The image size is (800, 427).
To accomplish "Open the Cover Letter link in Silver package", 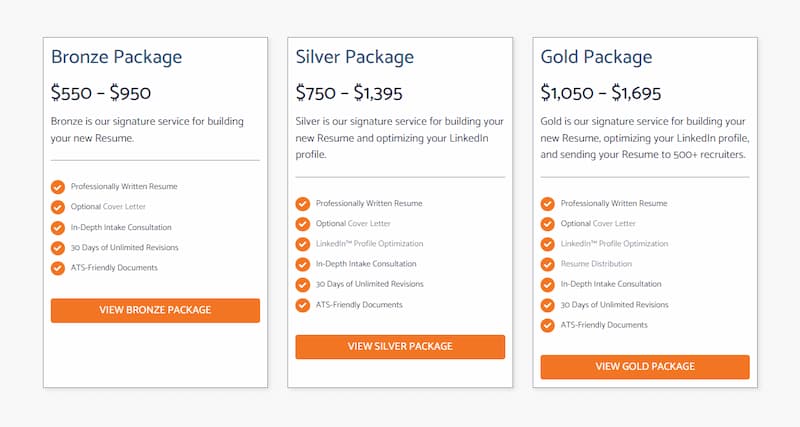I will click(369, 223).
